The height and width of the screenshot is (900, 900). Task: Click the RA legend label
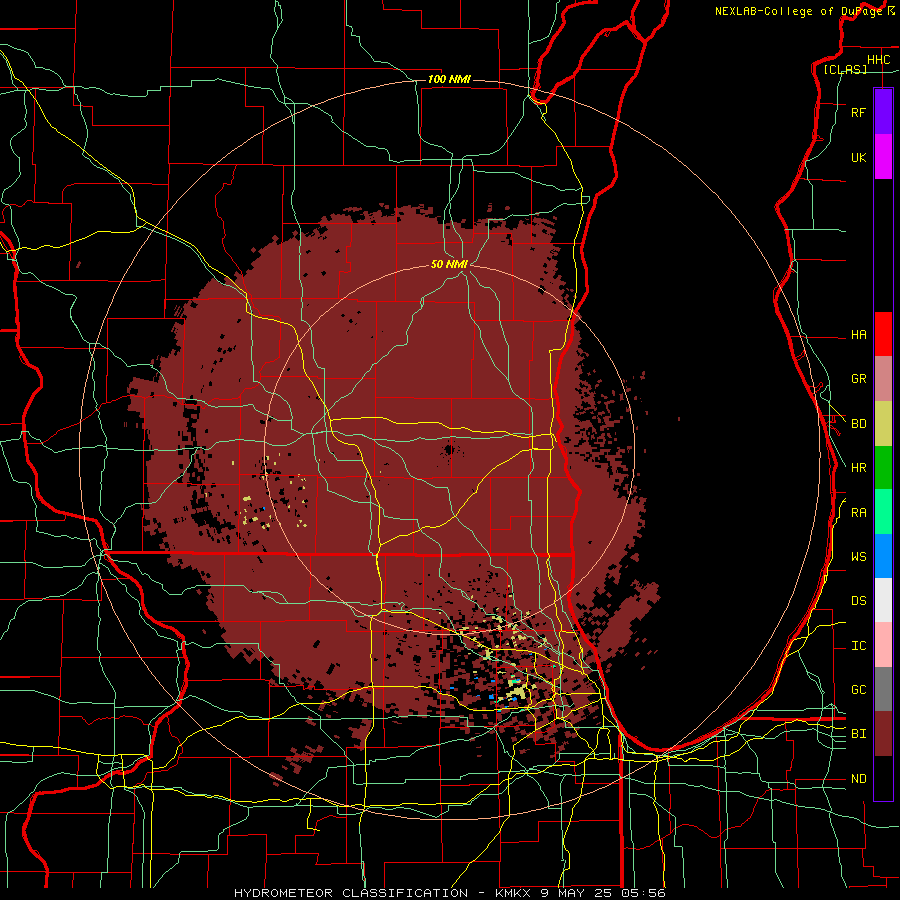[x=858, y=513]
